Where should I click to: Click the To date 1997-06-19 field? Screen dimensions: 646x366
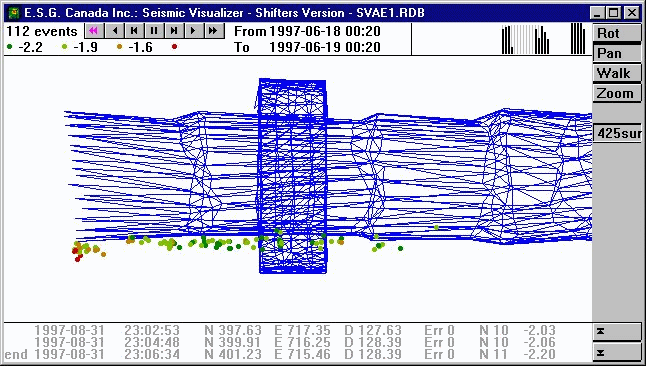pos(325,47)
